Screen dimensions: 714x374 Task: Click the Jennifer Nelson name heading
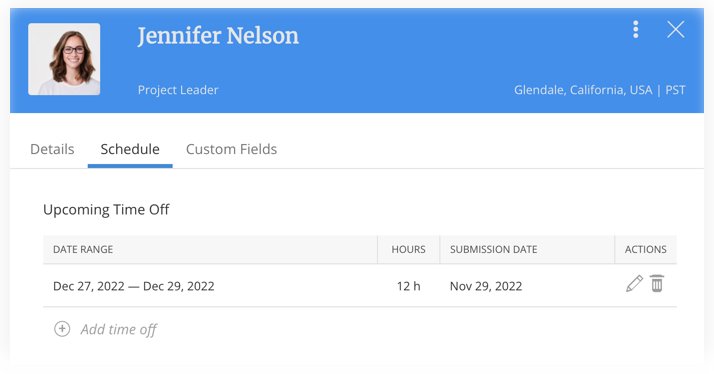(218, 36)
